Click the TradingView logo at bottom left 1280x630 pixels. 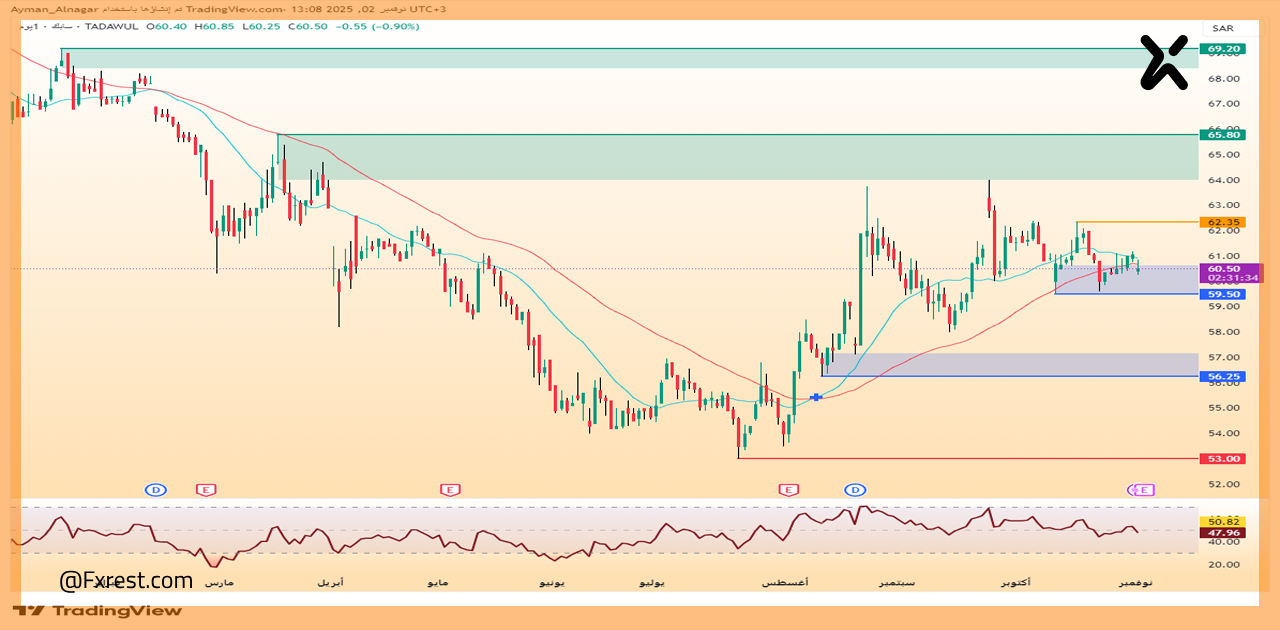click(x=97, y=610)
